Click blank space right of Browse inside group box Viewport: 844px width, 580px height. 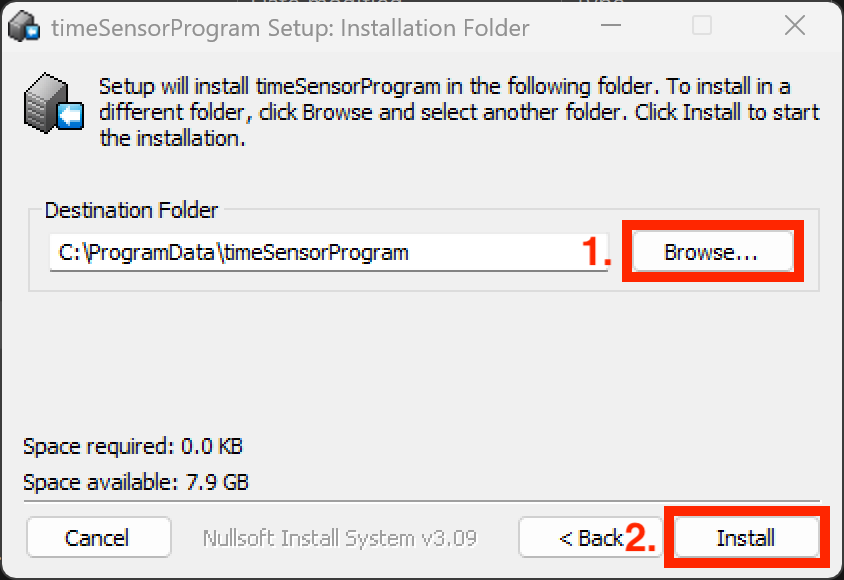pos(809,252)
